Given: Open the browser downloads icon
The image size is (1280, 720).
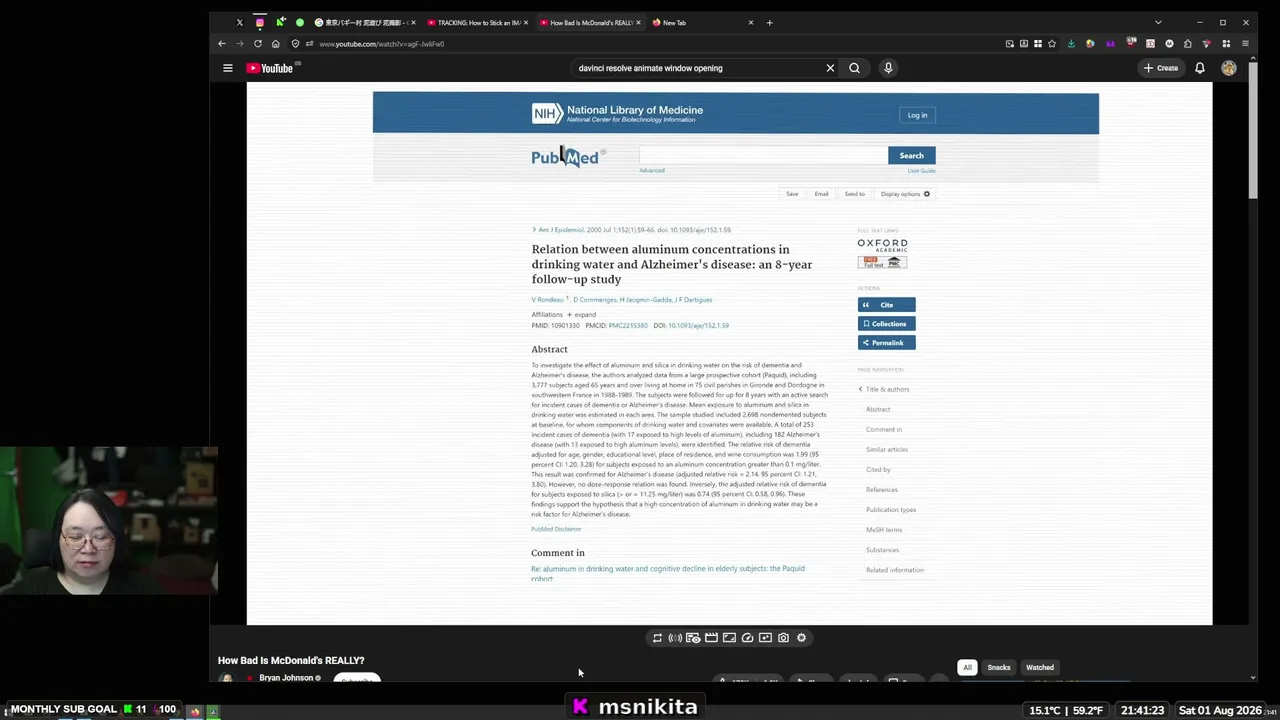Looking at the screenshot, I should coord(1071,44).
